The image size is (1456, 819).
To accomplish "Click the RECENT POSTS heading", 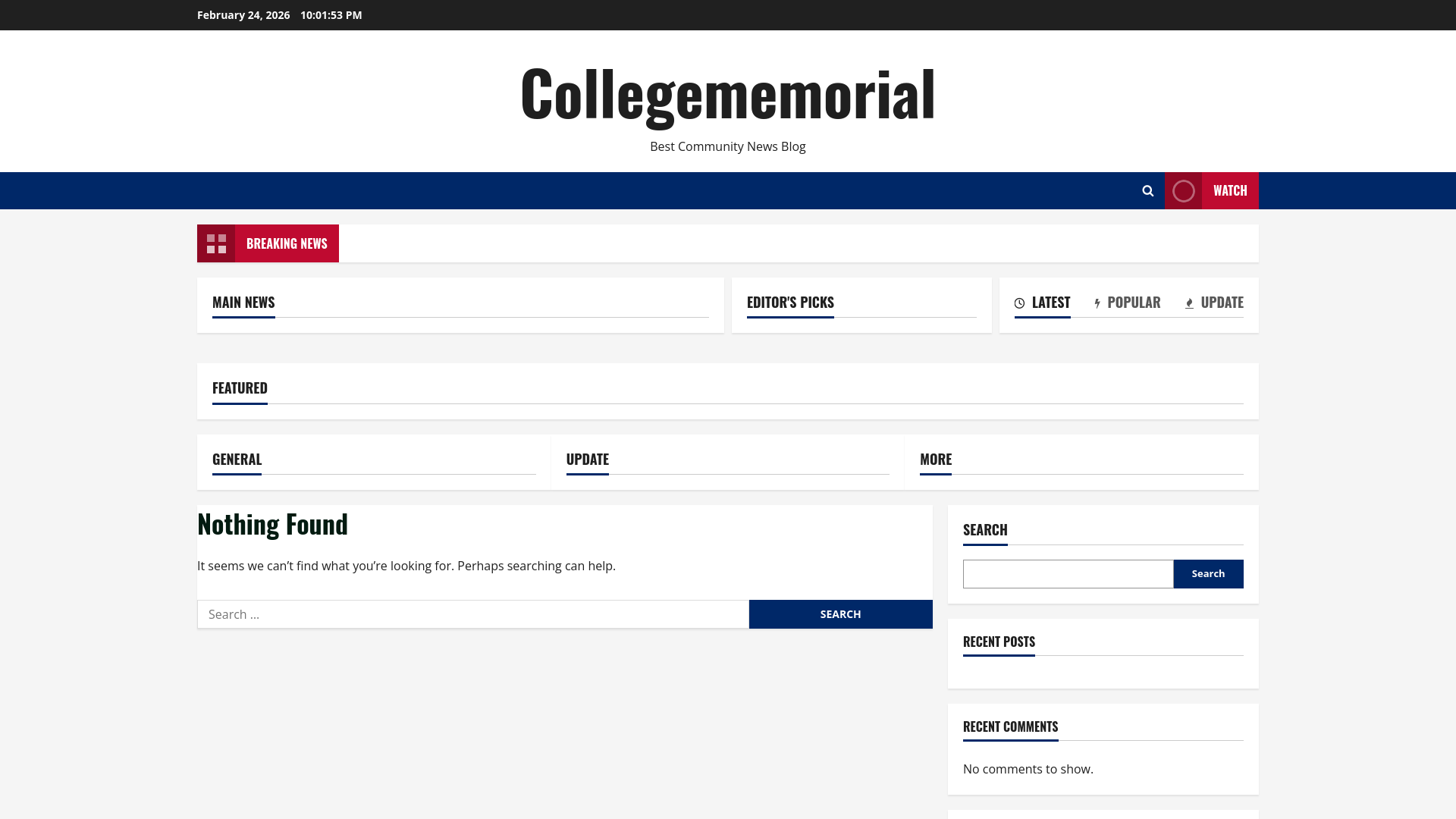I will [999, 642].
